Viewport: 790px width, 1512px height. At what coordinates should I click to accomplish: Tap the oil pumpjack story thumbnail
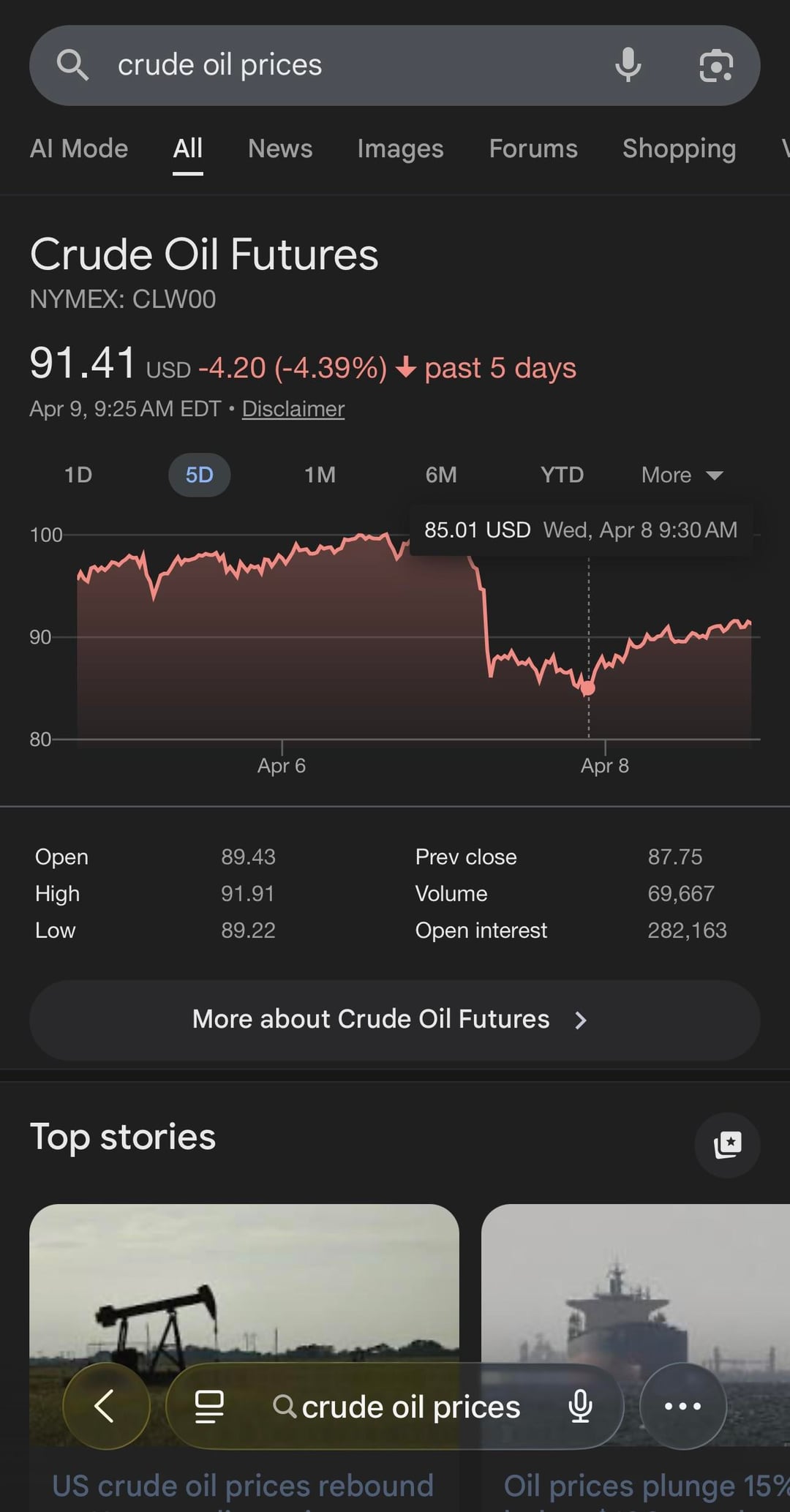pyautogui.click(x=244, y=1287)
